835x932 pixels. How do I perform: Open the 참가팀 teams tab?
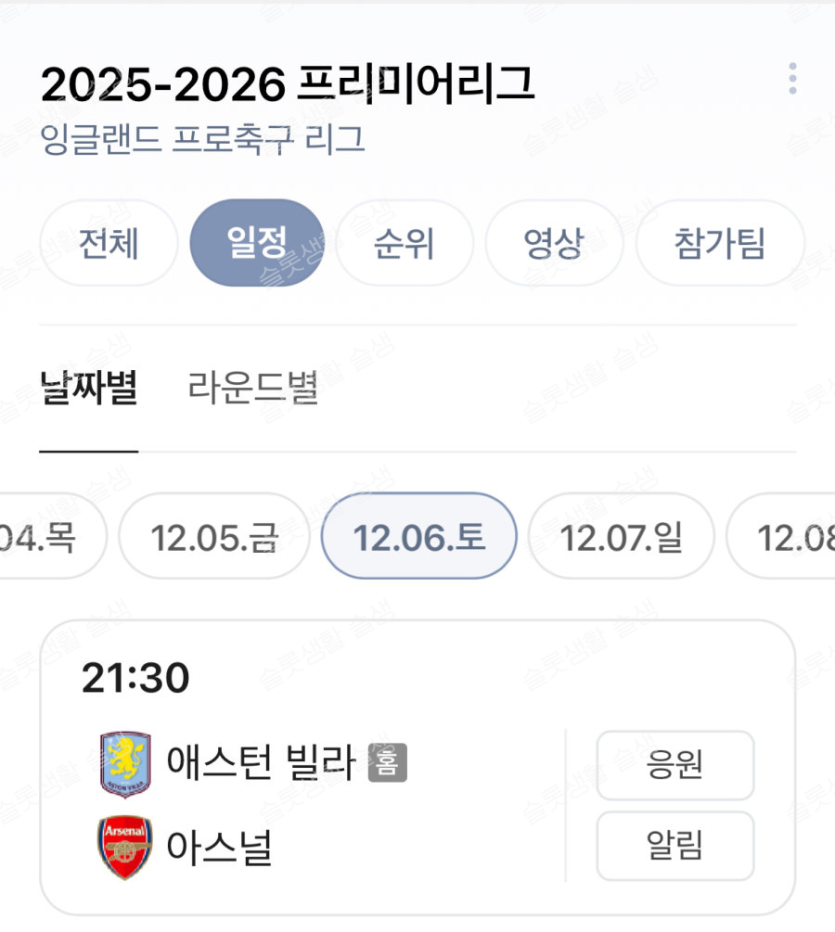(719, 244)
